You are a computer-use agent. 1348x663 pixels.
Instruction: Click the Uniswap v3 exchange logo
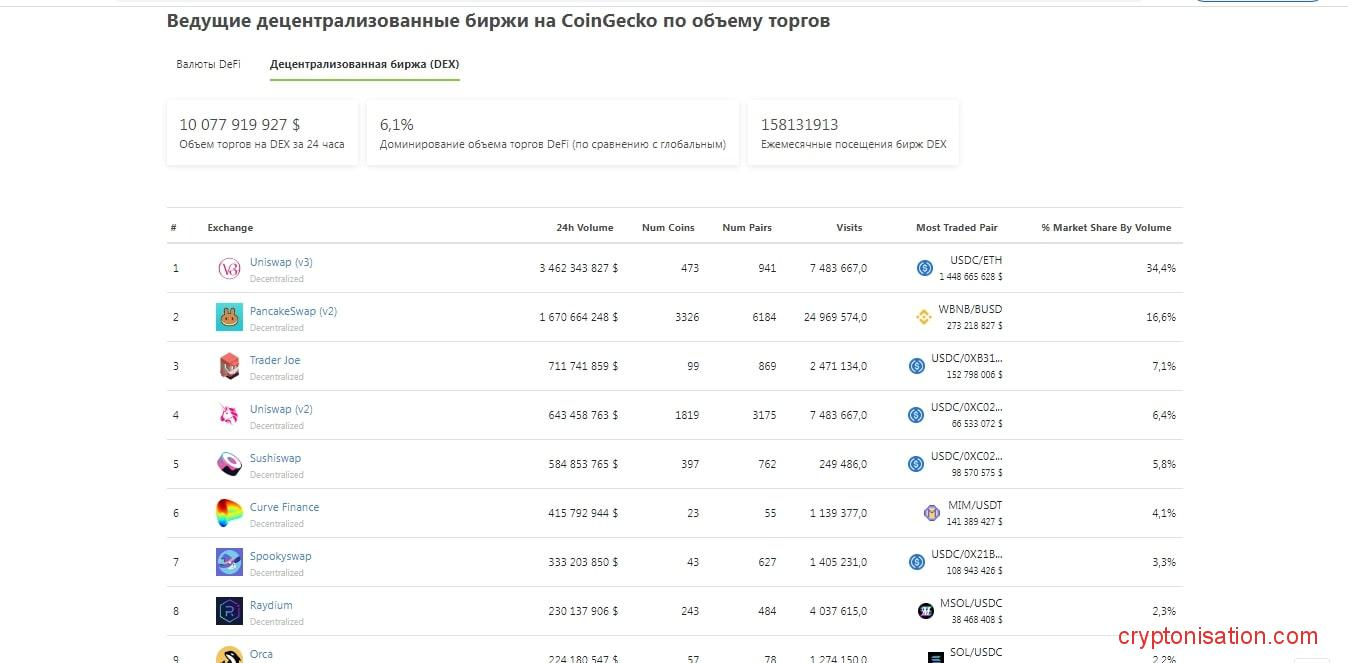tap(229, 268)
